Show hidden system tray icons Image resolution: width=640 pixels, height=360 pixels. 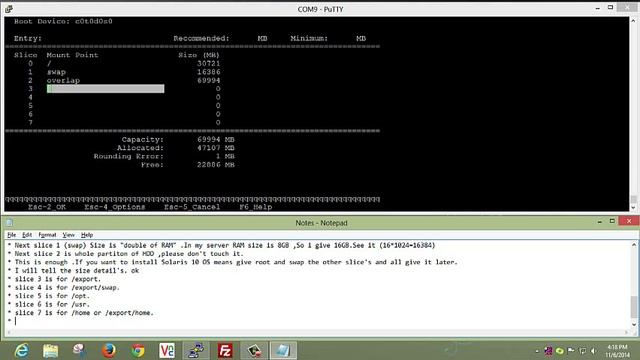pyautogui.click(x=537, y=351)
